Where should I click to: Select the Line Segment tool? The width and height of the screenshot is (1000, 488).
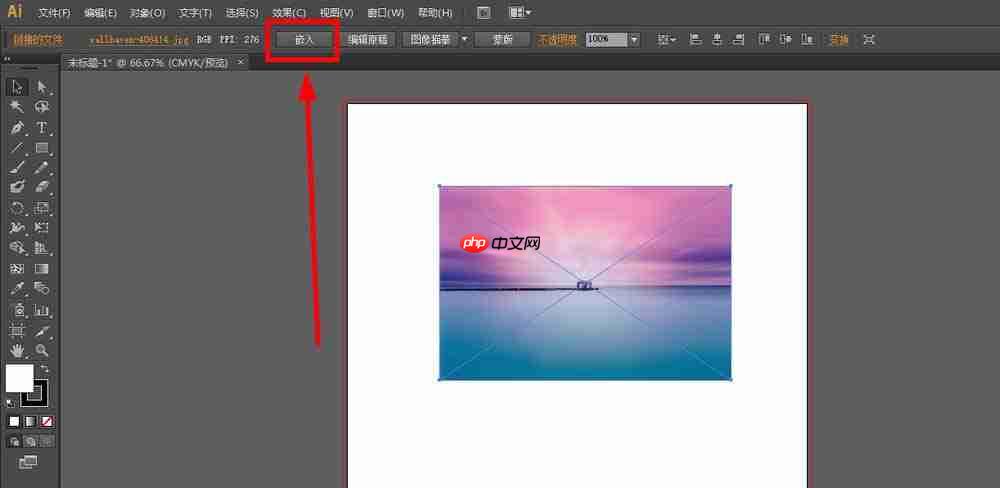tap(17, 148)
